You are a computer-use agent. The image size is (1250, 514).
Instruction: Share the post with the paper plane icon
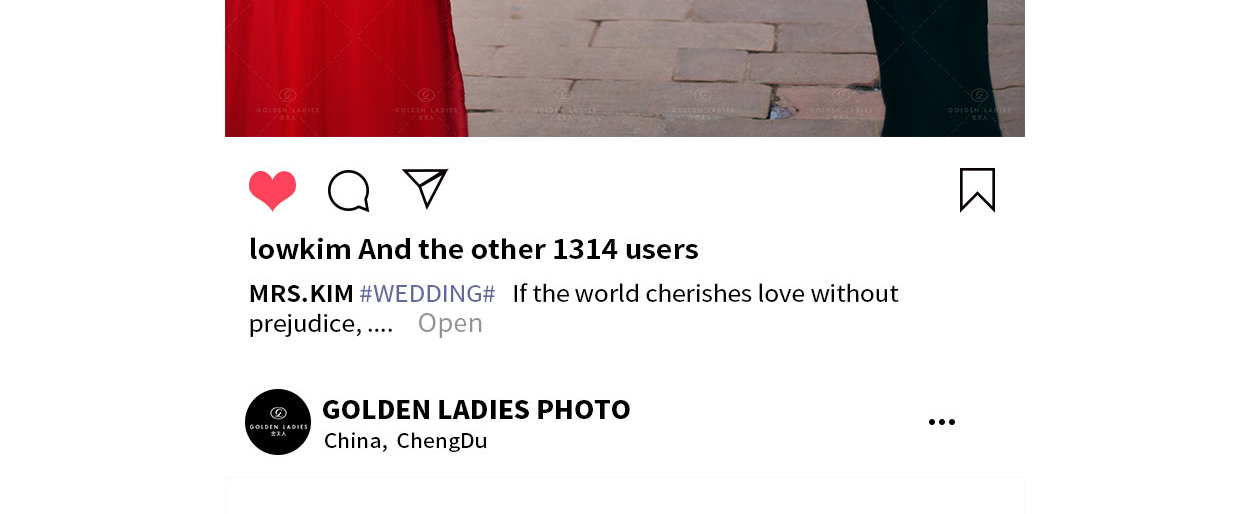click(x=425, y=188)
